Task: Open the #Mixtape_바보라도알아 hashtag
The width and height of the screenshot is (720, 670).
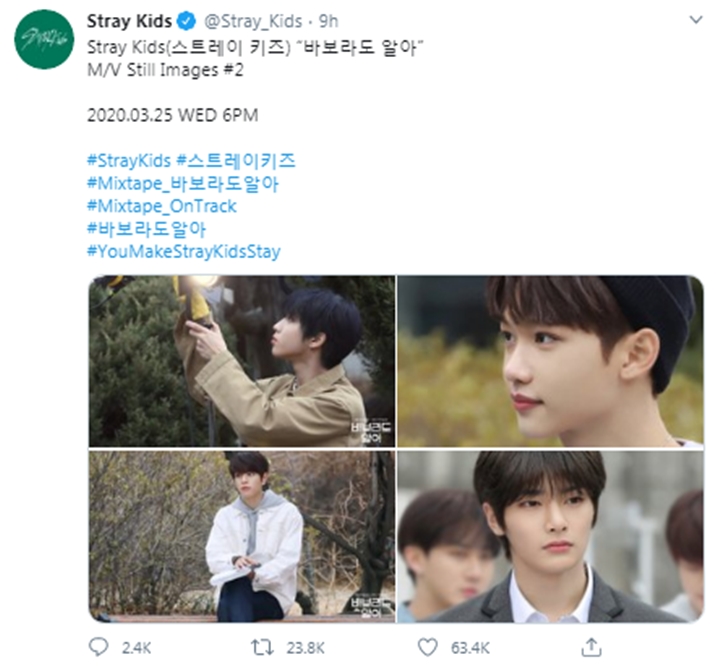Action: click(183, 184)
